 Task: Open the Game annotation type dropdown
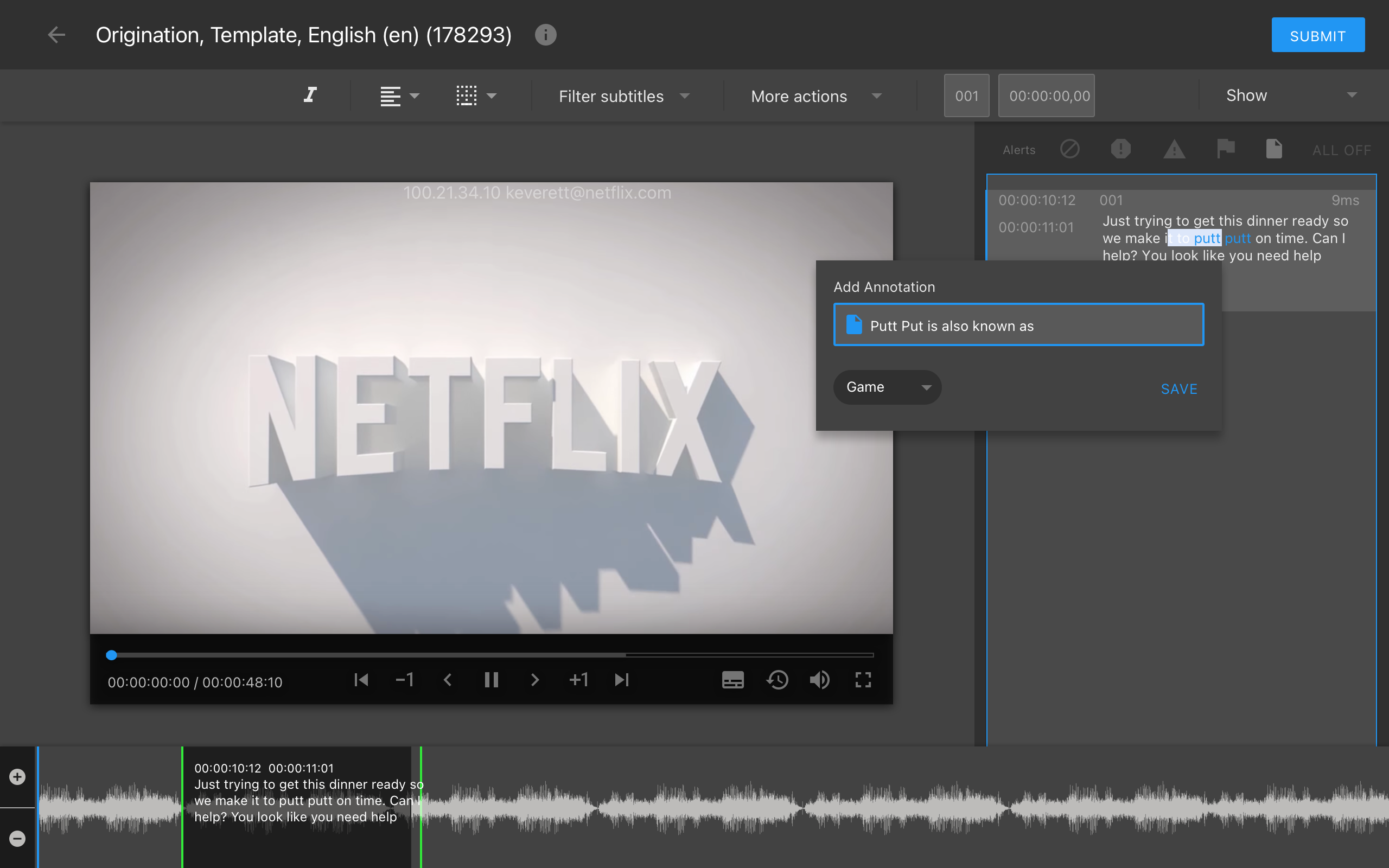887,387
